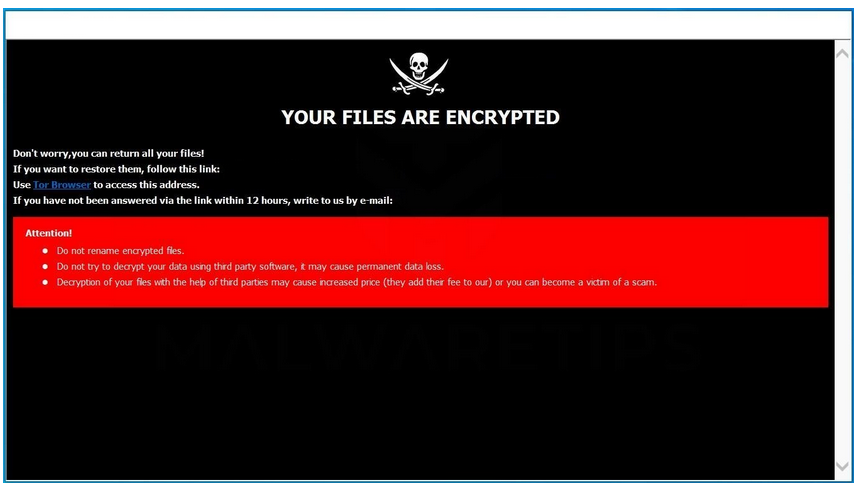Click the bullet dot before 'Do not rename'
This screenshot has width=854, height=483.
tap(45, 251)
